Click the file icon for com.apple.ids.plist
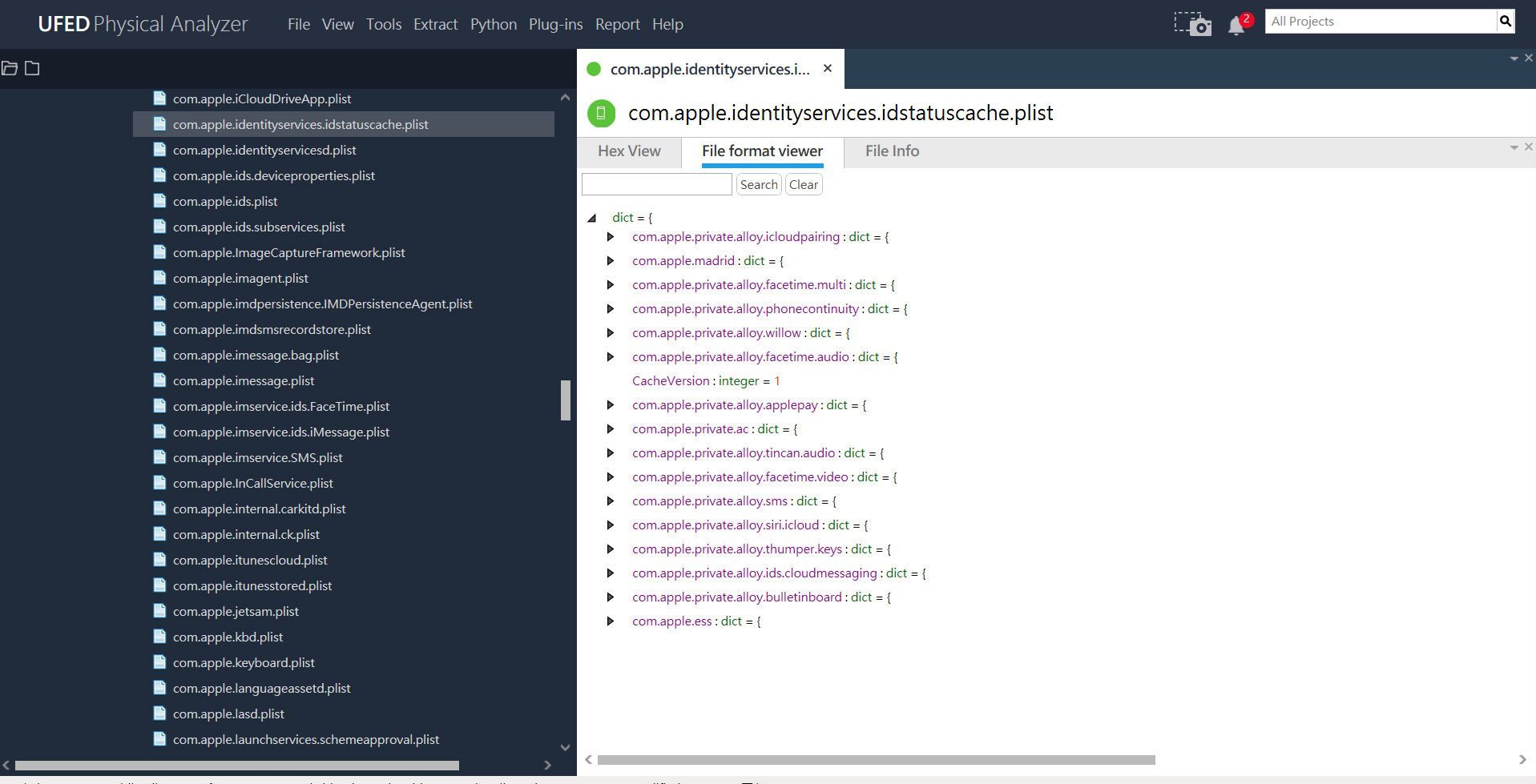The width and height of the screenshot is (1536, 784). (159, 201)
